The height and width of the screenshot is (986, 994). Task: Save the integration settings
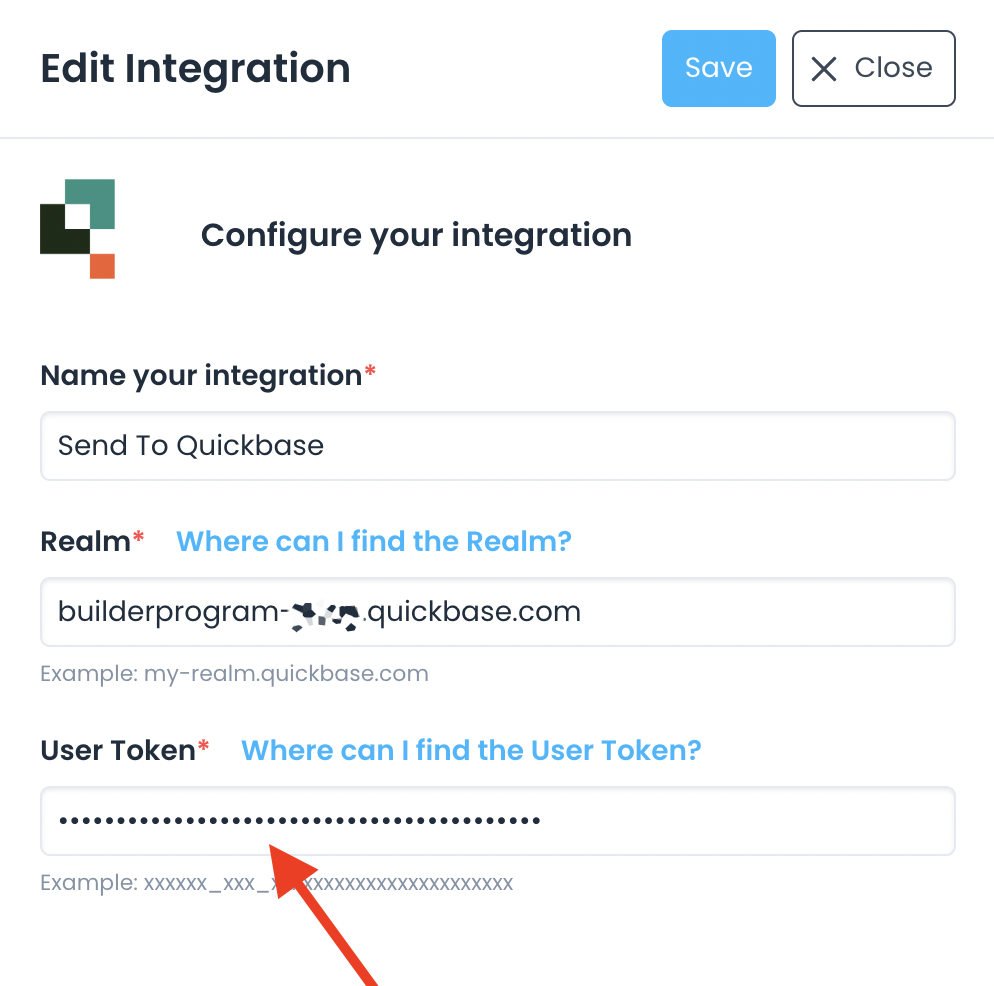click(x=718, y=68)
